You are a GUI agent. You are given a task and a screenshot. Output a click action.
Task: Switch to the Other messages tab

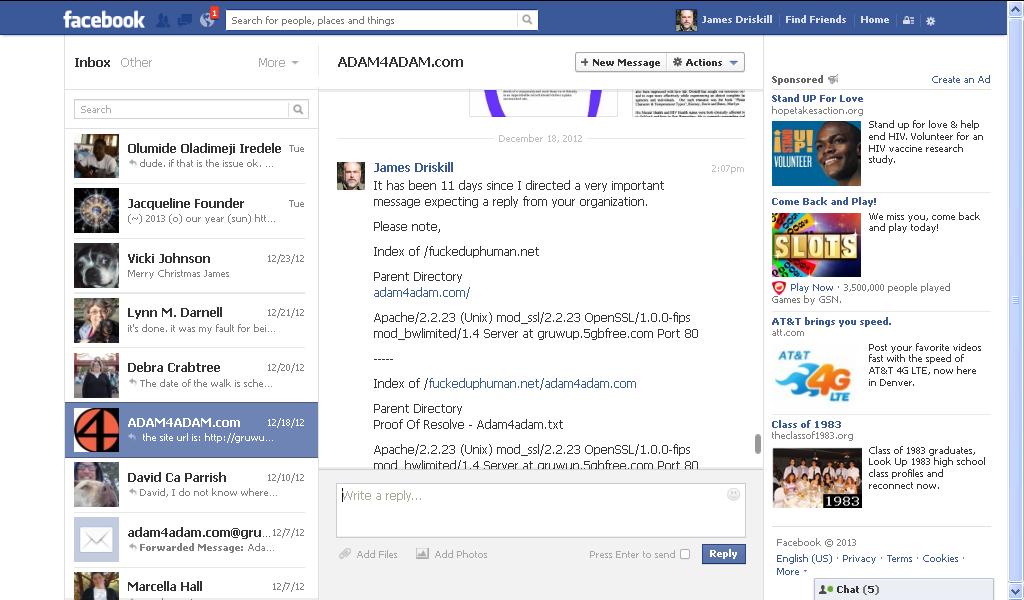136,63
